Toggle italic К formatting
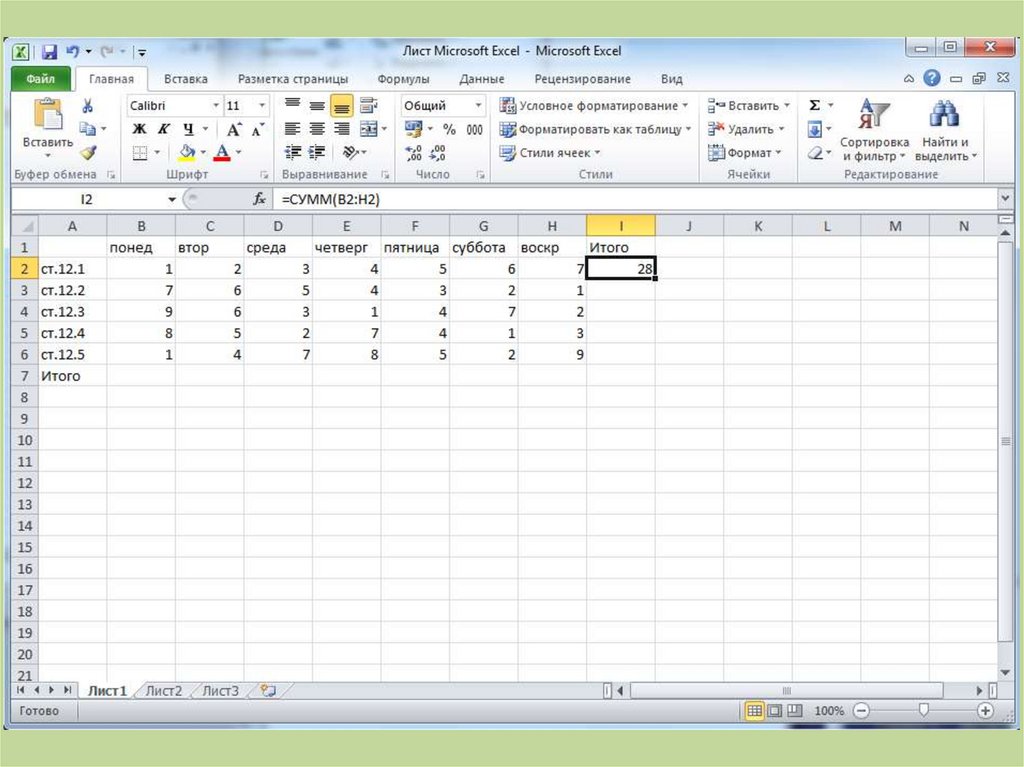 (162, 129)
